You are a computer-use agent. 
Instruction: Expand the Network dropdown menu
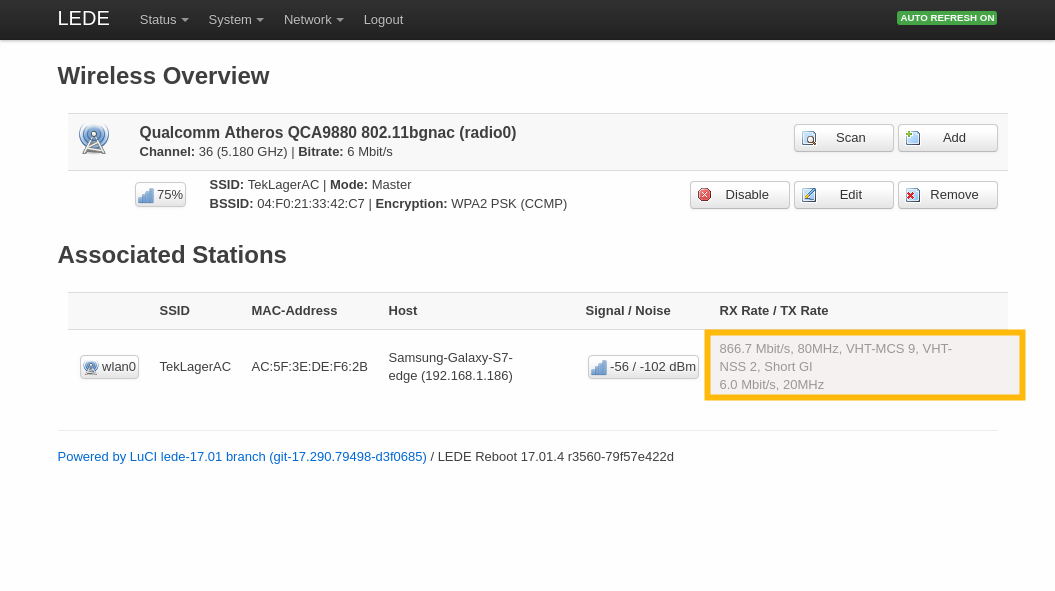[313, 19]
